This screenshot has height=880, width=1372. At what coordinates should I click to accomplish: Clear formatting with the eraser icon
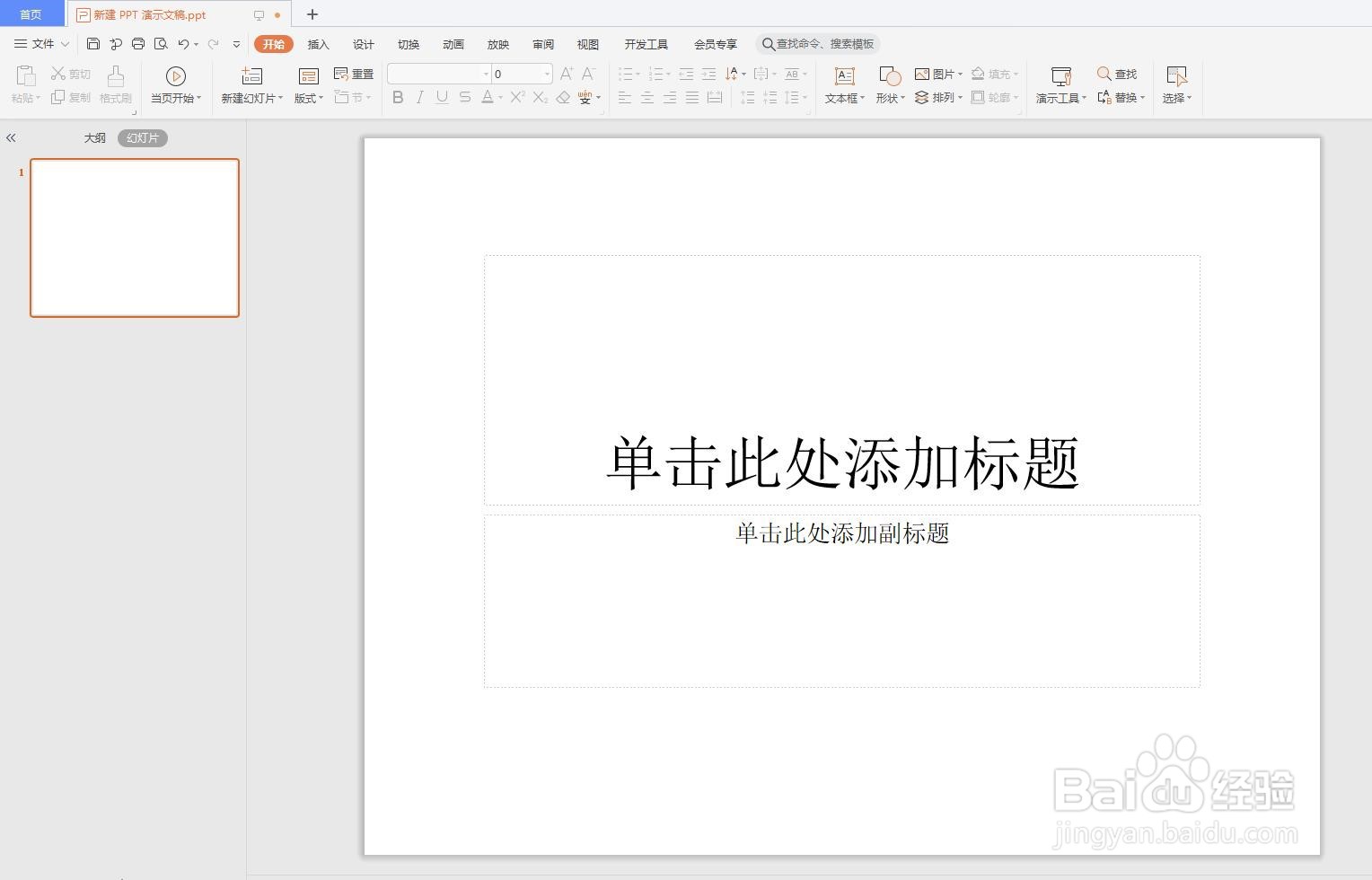click(563, 97)
